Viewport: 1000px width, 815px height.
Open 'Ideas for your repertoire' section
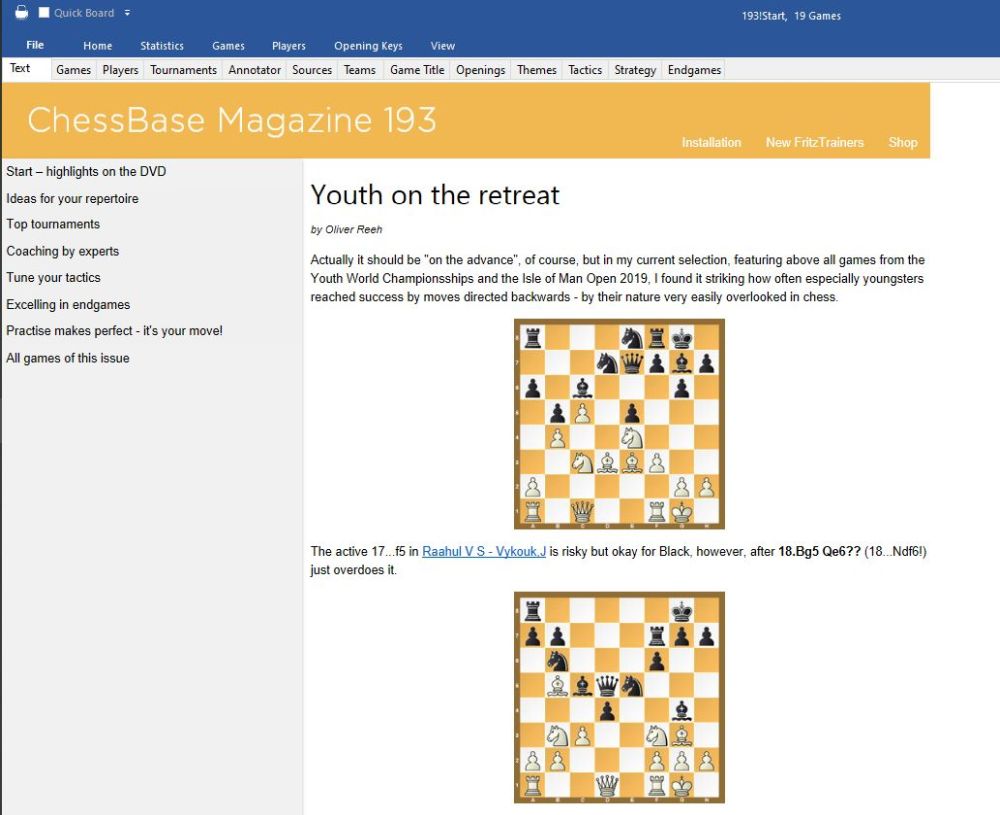click(x=72, y=198)
